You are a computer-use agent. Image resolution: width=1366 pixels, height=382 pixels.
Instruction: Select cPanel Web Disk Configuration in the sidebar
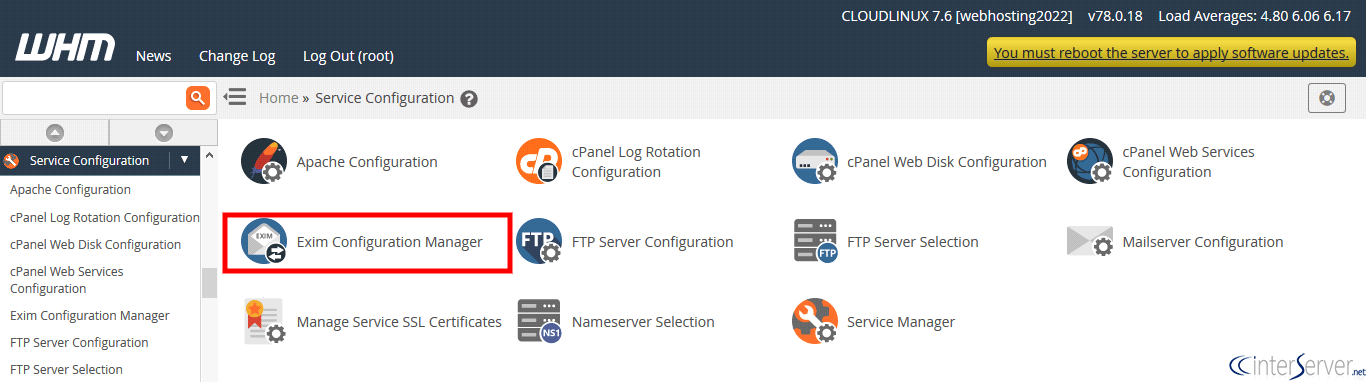96,244
